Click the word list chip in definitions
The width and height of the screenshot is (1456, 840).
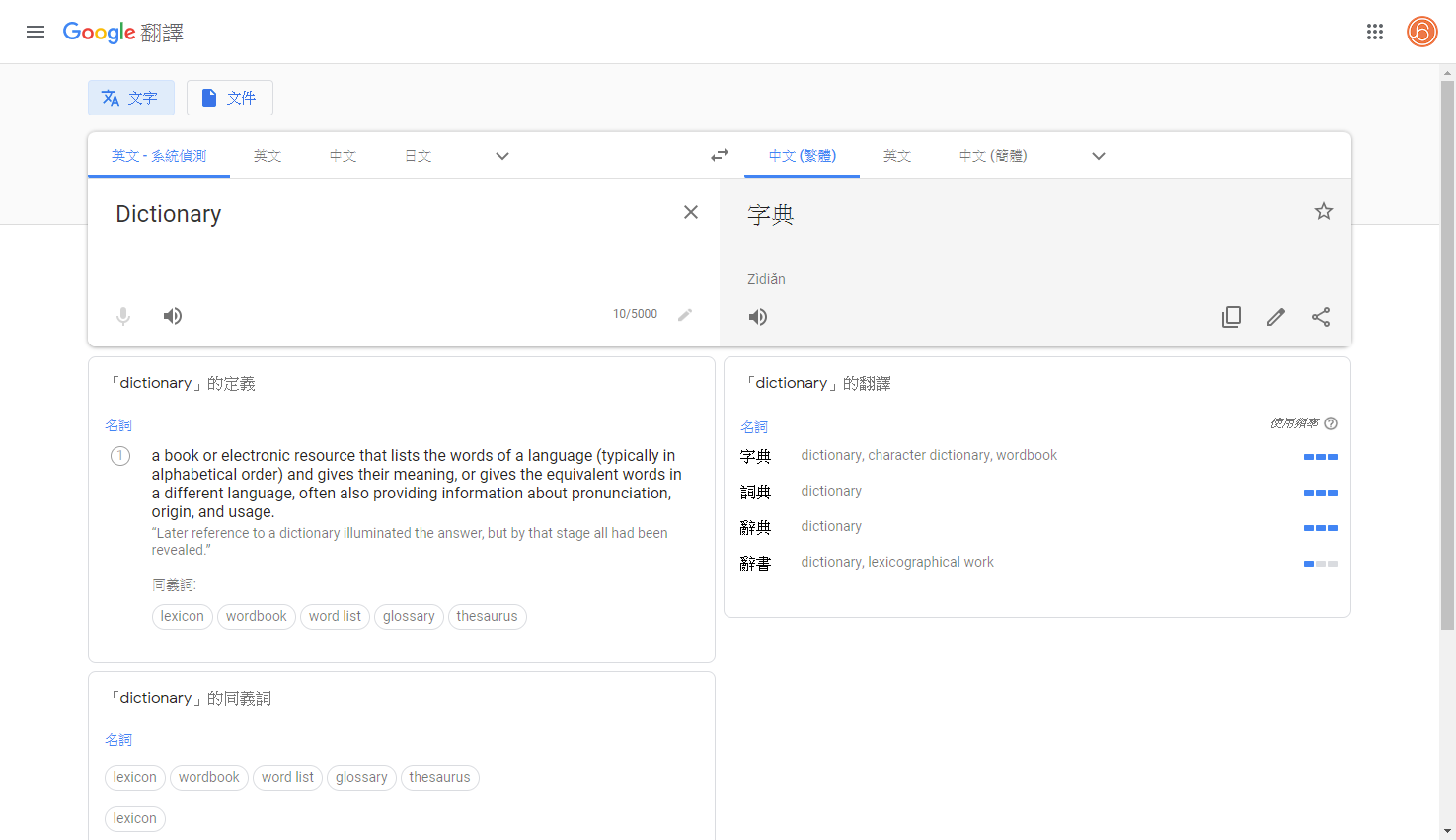click(335, 616)
